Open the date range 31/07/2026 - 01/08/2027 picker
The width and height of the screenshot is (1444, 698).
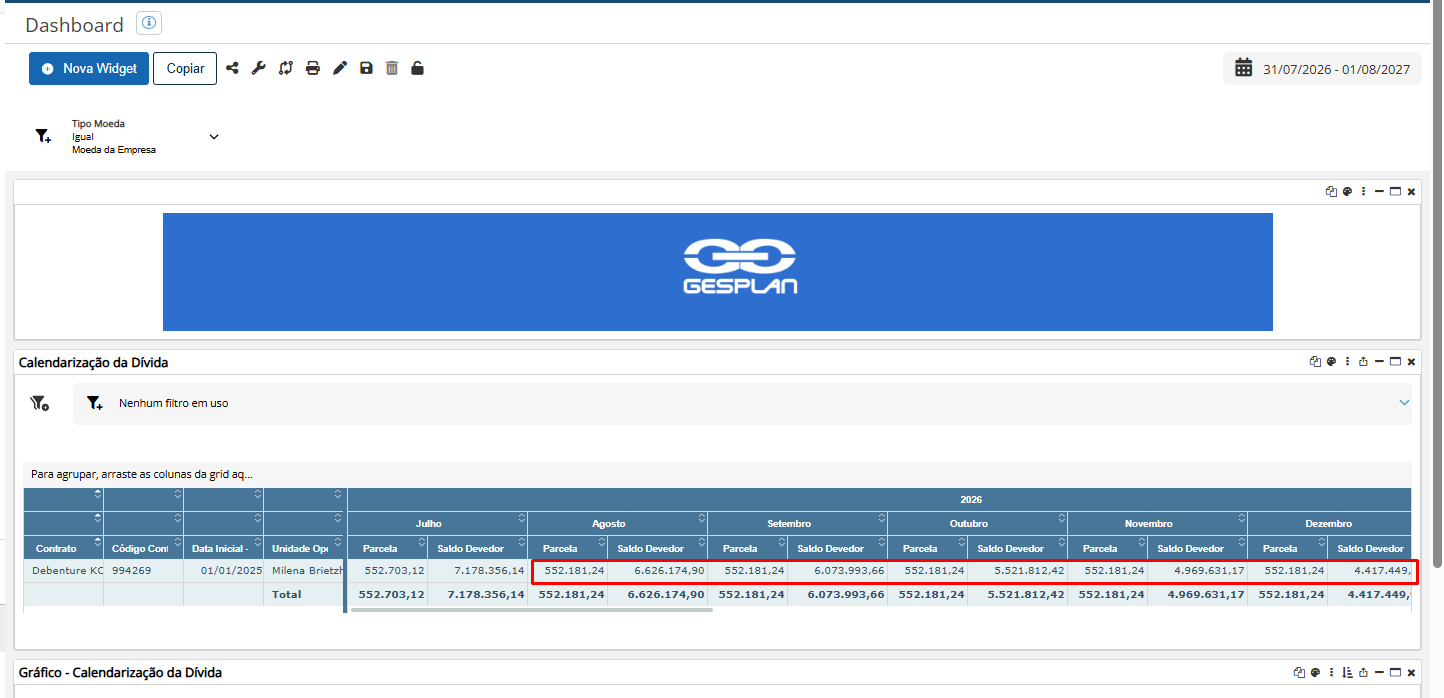pyautogui.click(x=1322, y=68)
